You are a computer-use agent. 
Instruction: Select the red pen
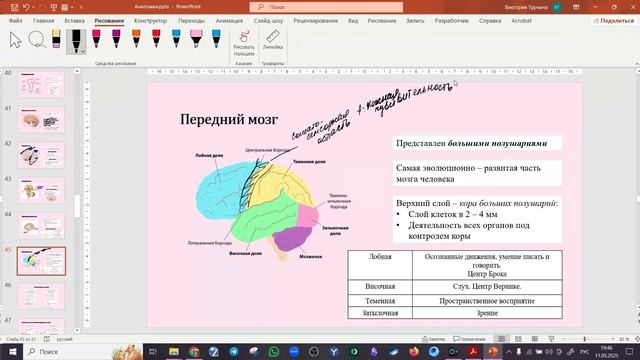tap(156, 39)
